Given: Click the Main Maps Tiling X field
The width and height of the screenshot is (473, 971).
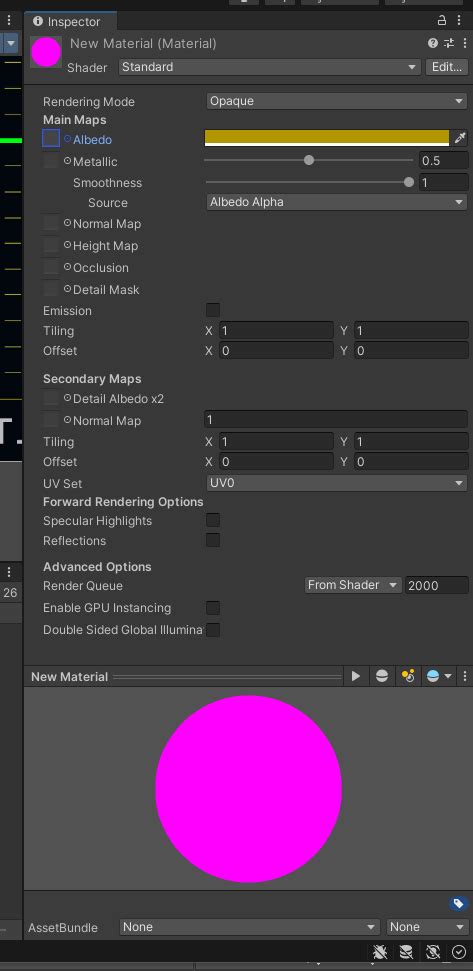Looking at the screenshot, I should [276, 331].
